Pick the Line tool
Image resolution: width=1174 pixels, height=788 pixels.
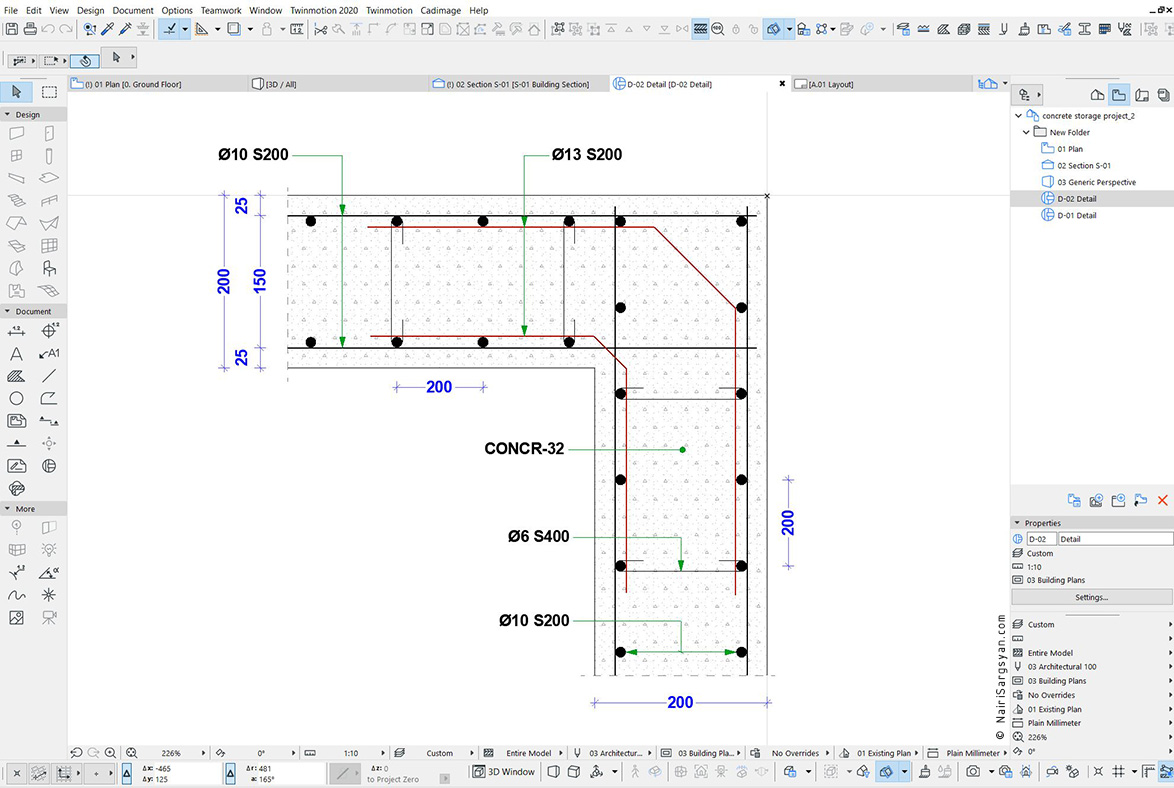point(49,376)
